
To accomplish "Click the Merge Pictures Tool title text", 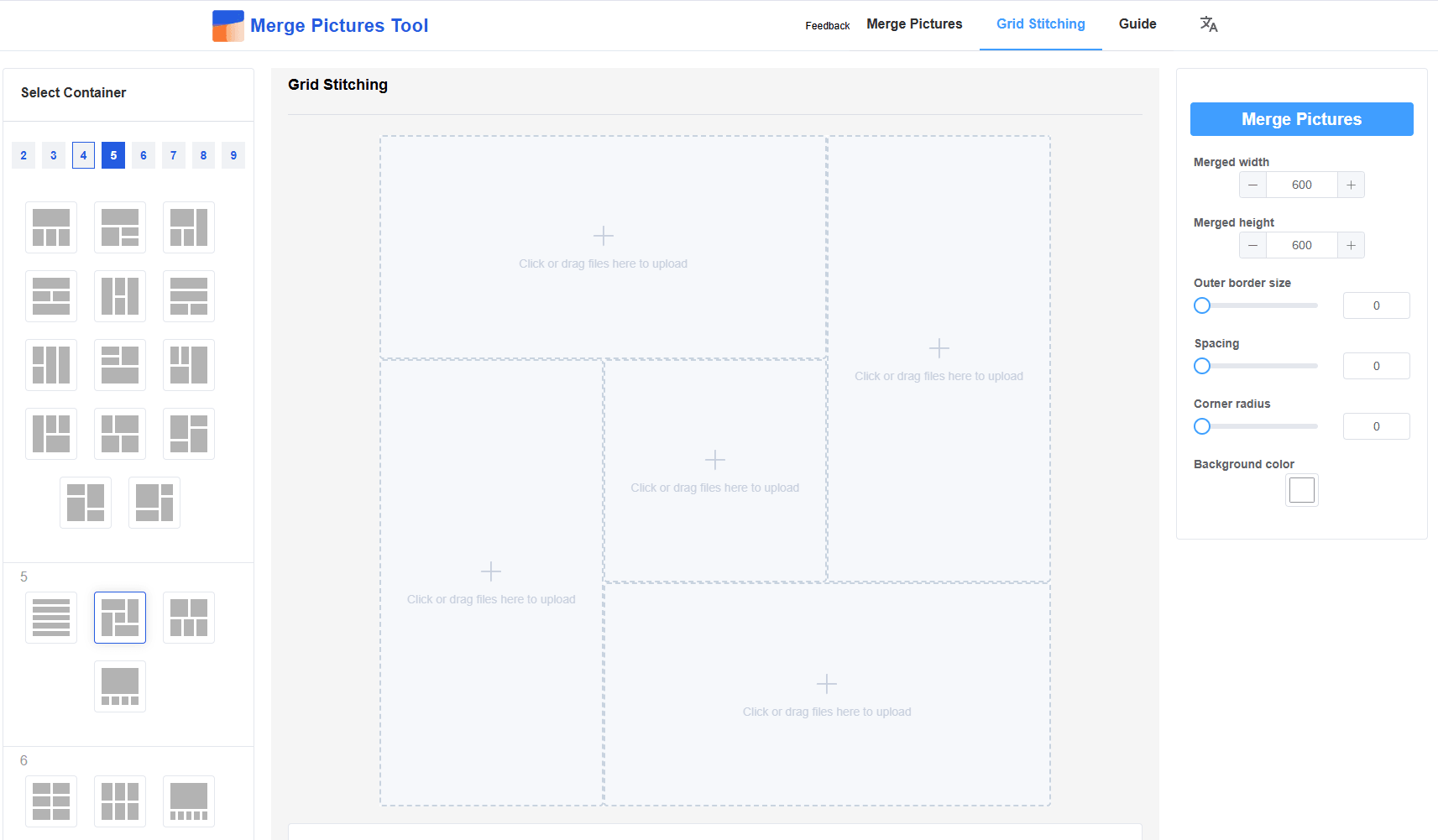I will pyautogui.click(x=339, y=26).
